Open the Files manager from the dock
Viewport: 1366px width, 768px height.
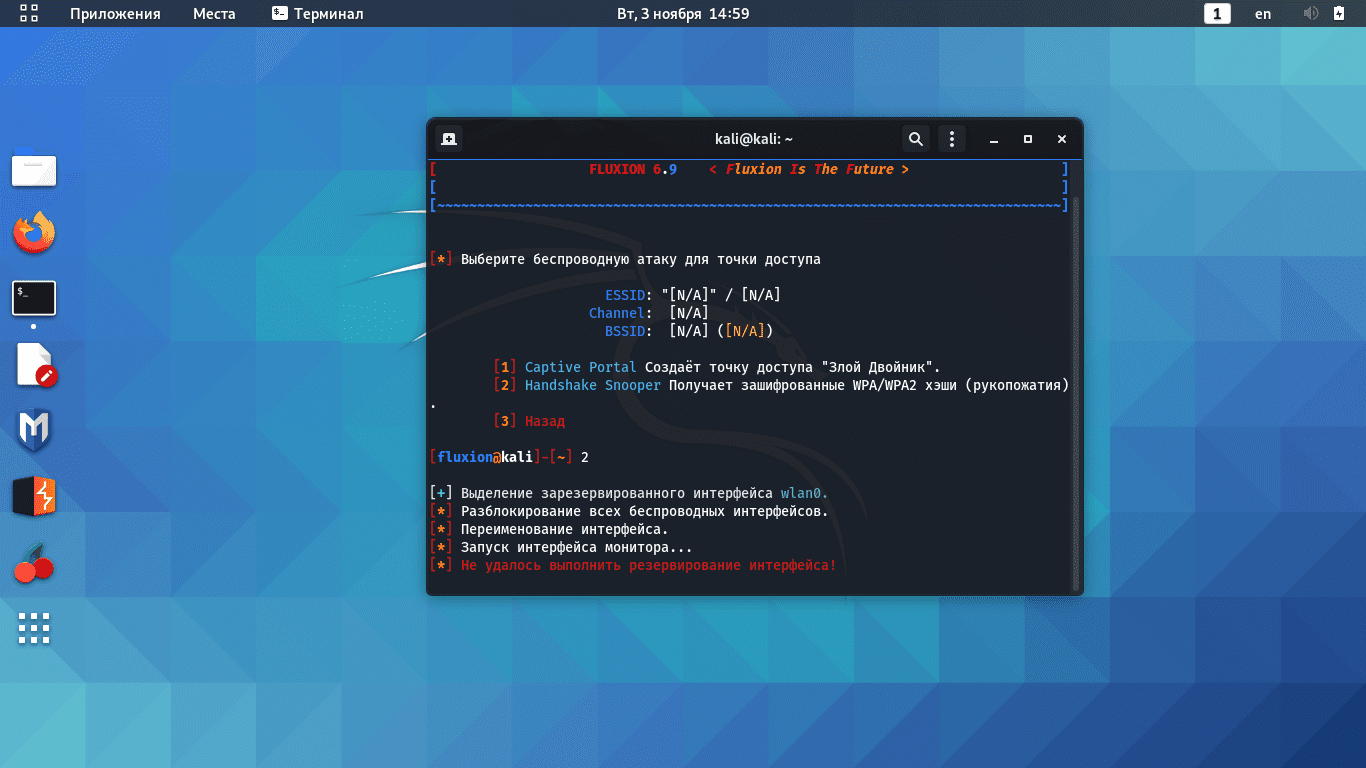click(x=34, y=169)
